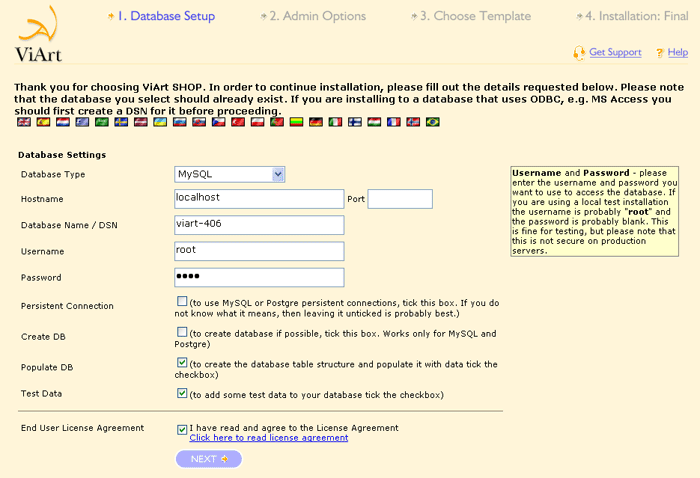Select the Hungary flag language

[x=374, y=122]
